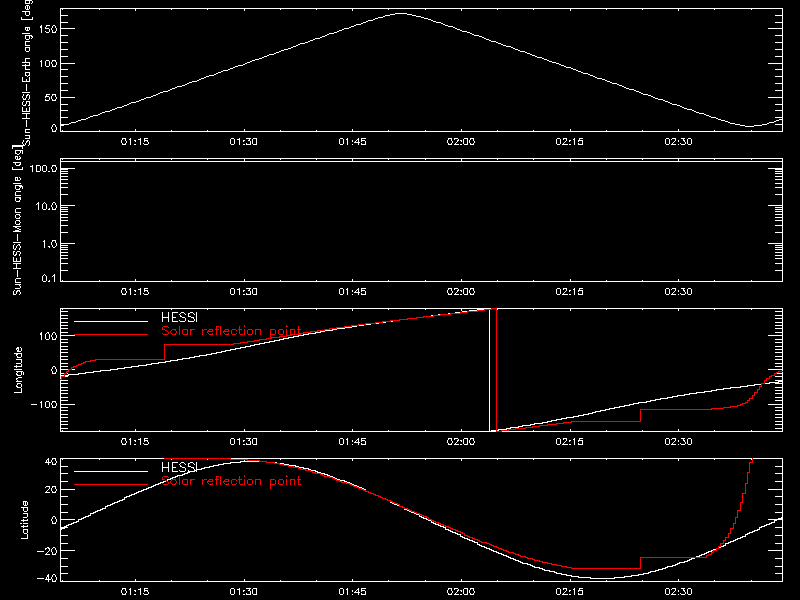This screenshot has height=600, width=800.
Task: Select 02:30 under the Sun-HESSI-Earth angle plot
Action: [x=678, y=141]
